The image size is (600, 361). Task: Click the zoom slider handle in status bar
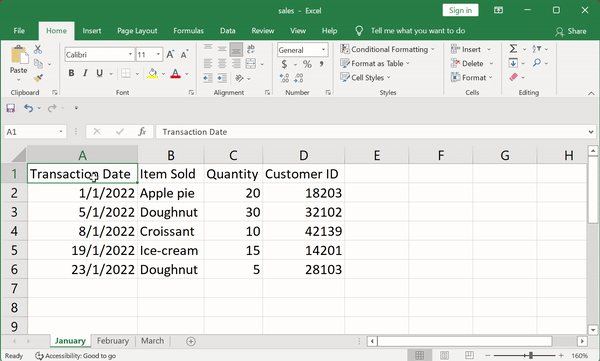click(531, 356)
